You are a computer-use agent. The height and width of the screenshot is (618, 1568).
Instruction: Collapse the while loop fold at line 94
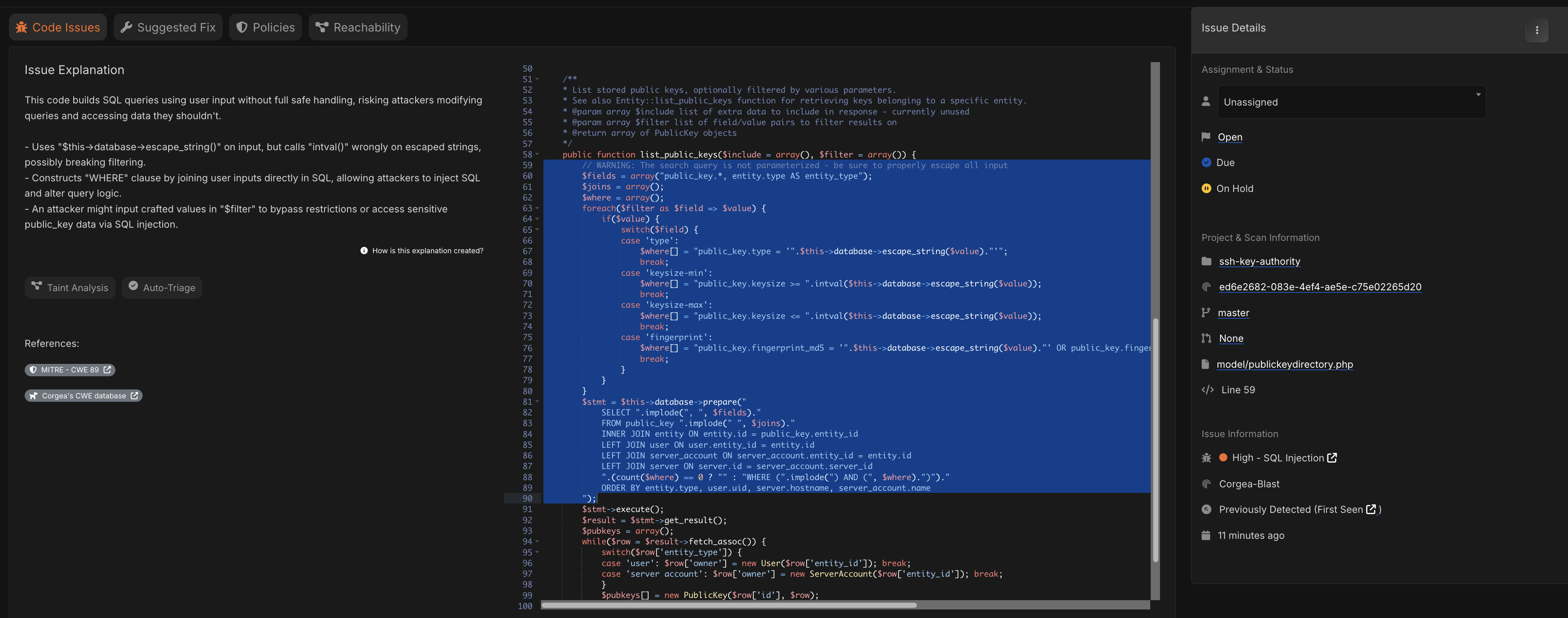coord(537,542)
